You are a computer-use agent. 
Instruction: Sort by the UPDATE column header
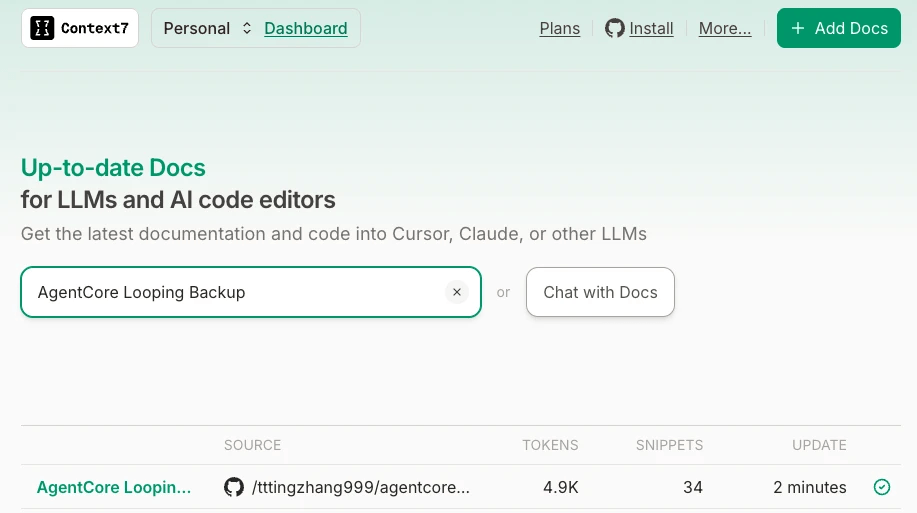click(x=819, y=445)
